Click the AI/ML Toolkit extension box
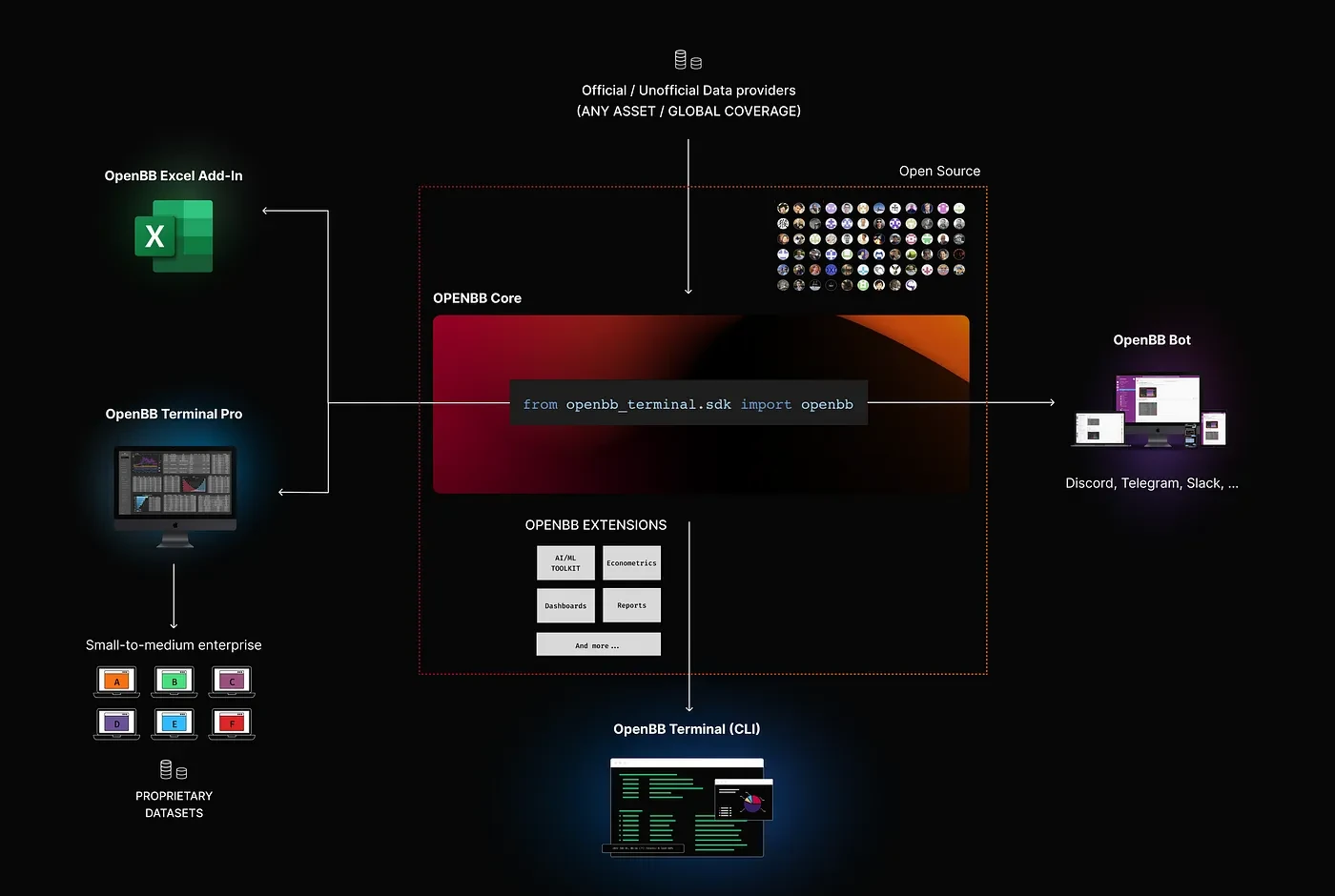This screenshot has width=1335, height=896. 565,563
